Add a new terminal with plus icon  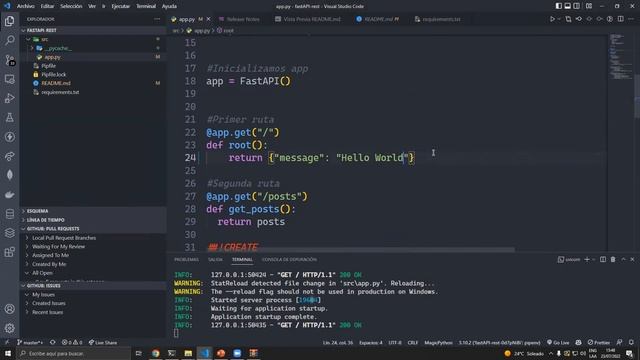pyautogui.click(x=587, y=259)
